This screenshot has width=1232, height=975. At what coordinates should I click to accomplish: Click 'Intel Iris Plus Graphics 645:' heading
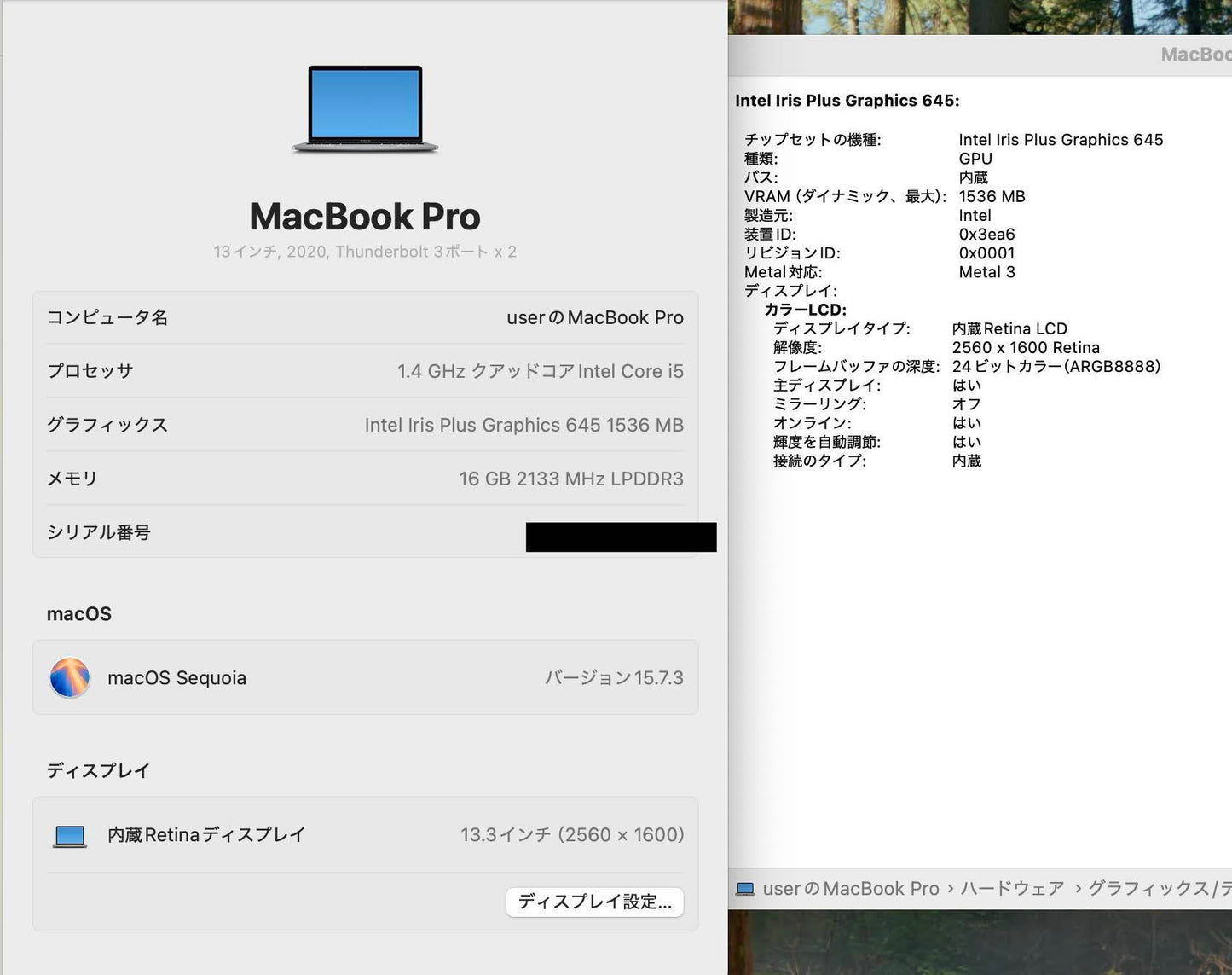847,101
